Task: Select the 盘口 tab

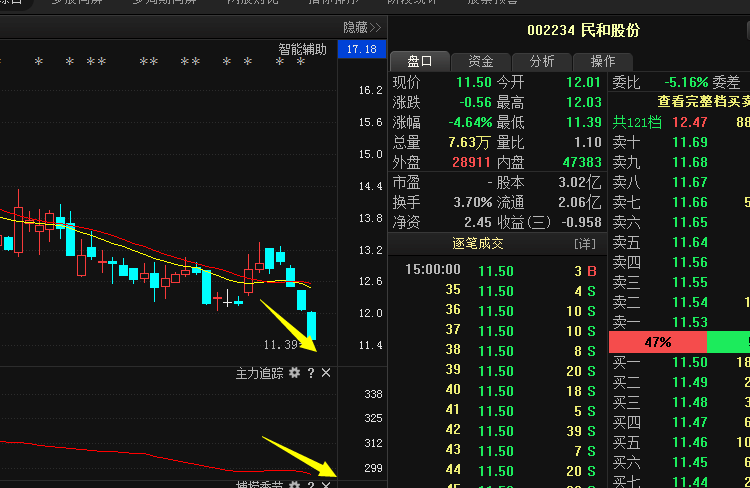Action: (420, 61)
